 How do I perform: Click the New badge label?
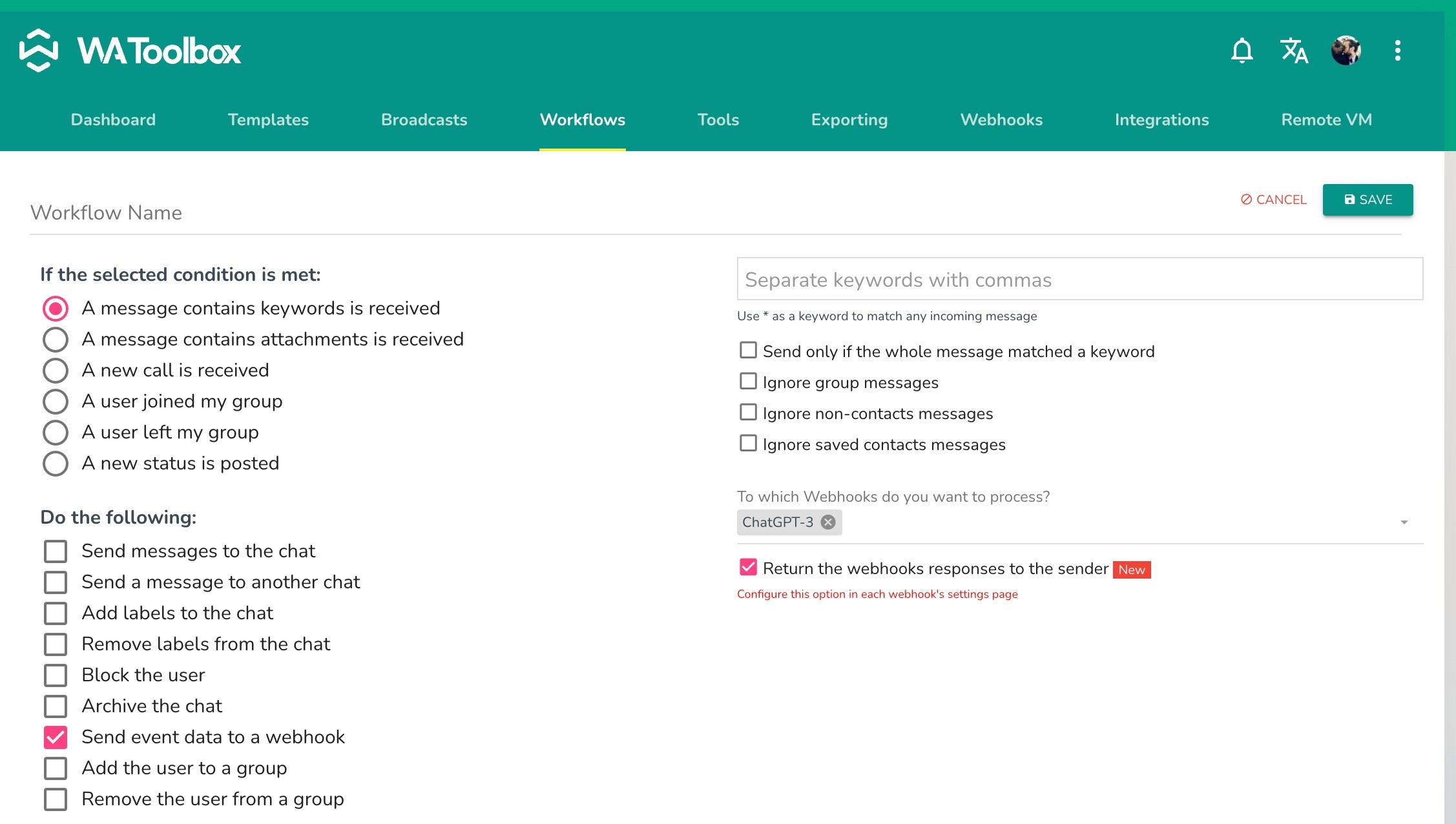(1132, 570)
